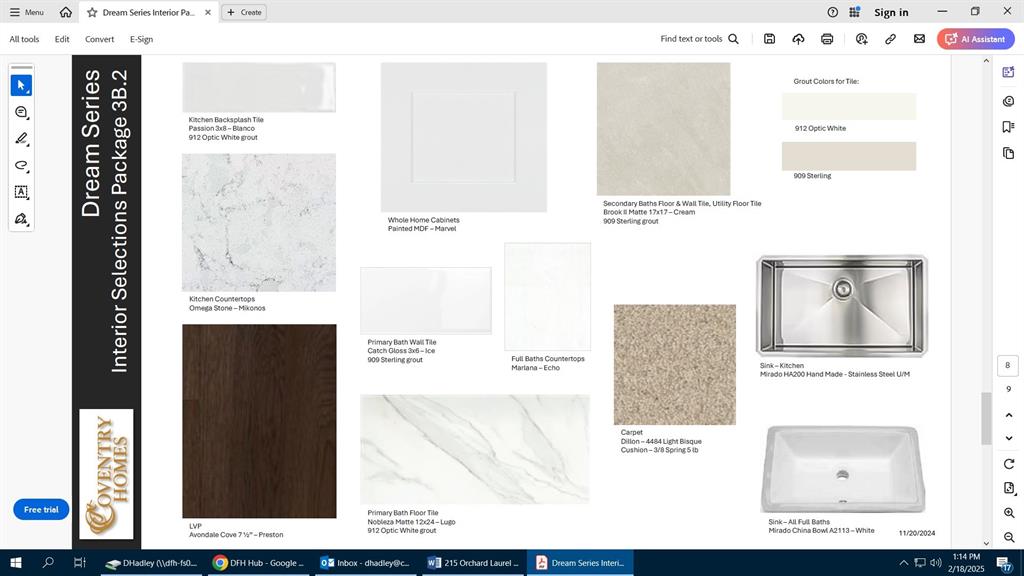Click the 'Full Baths Countertops' caption text
This screenshot has width=1024, height=576.
548,359
